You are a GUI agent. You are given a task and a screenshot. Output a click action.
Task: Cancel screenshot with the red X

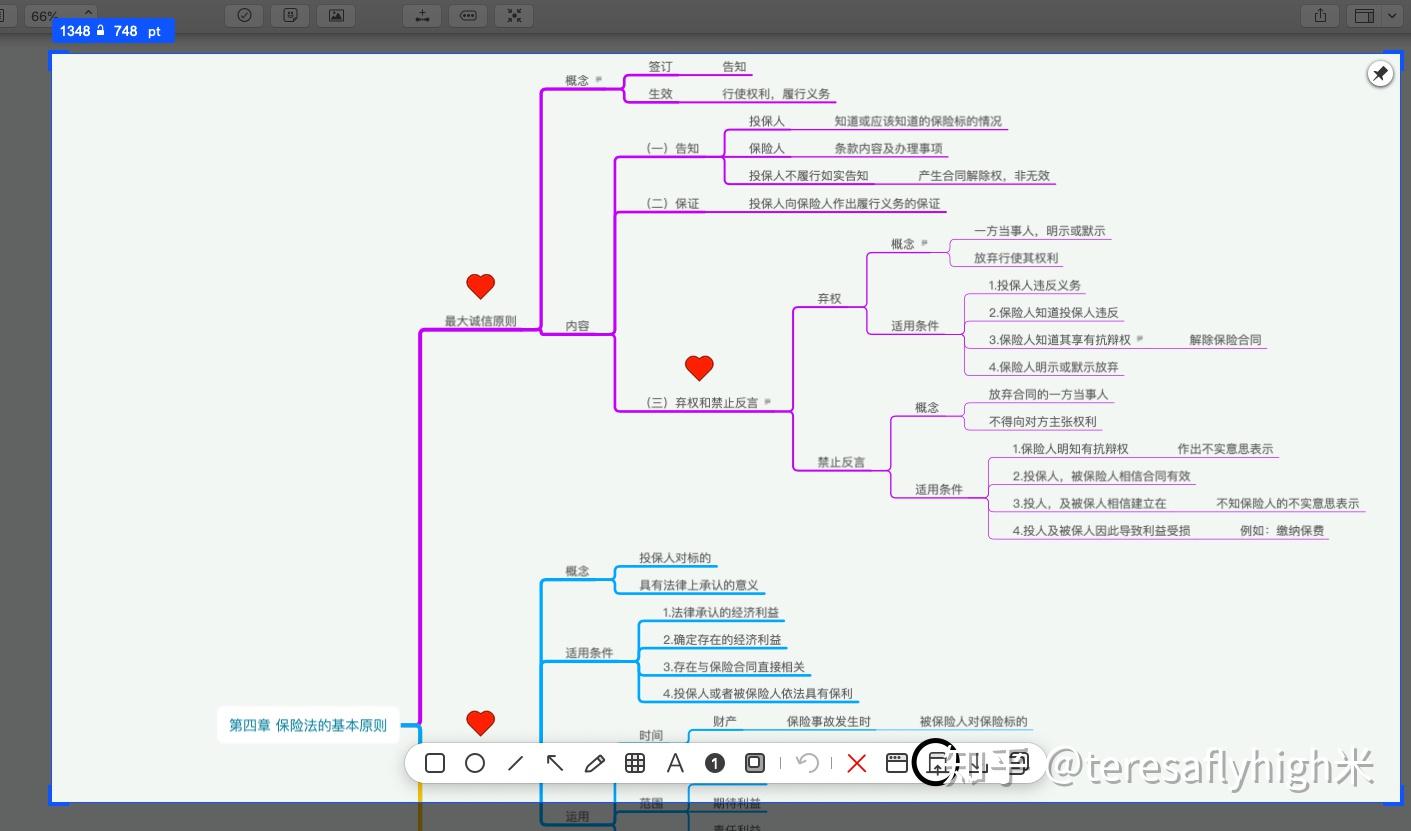pos(856,763)
